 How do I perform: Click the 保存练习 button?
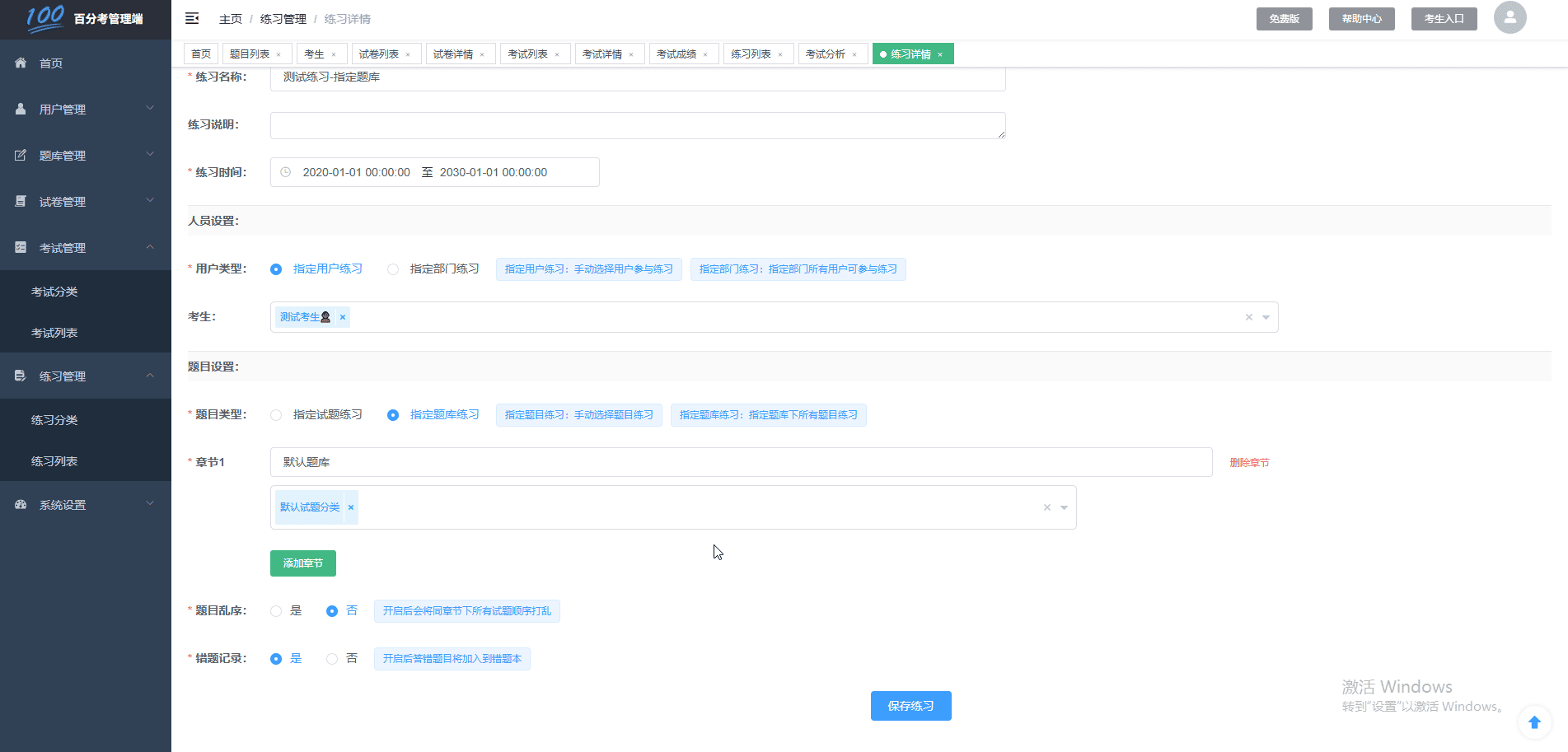tap(910, 706)
